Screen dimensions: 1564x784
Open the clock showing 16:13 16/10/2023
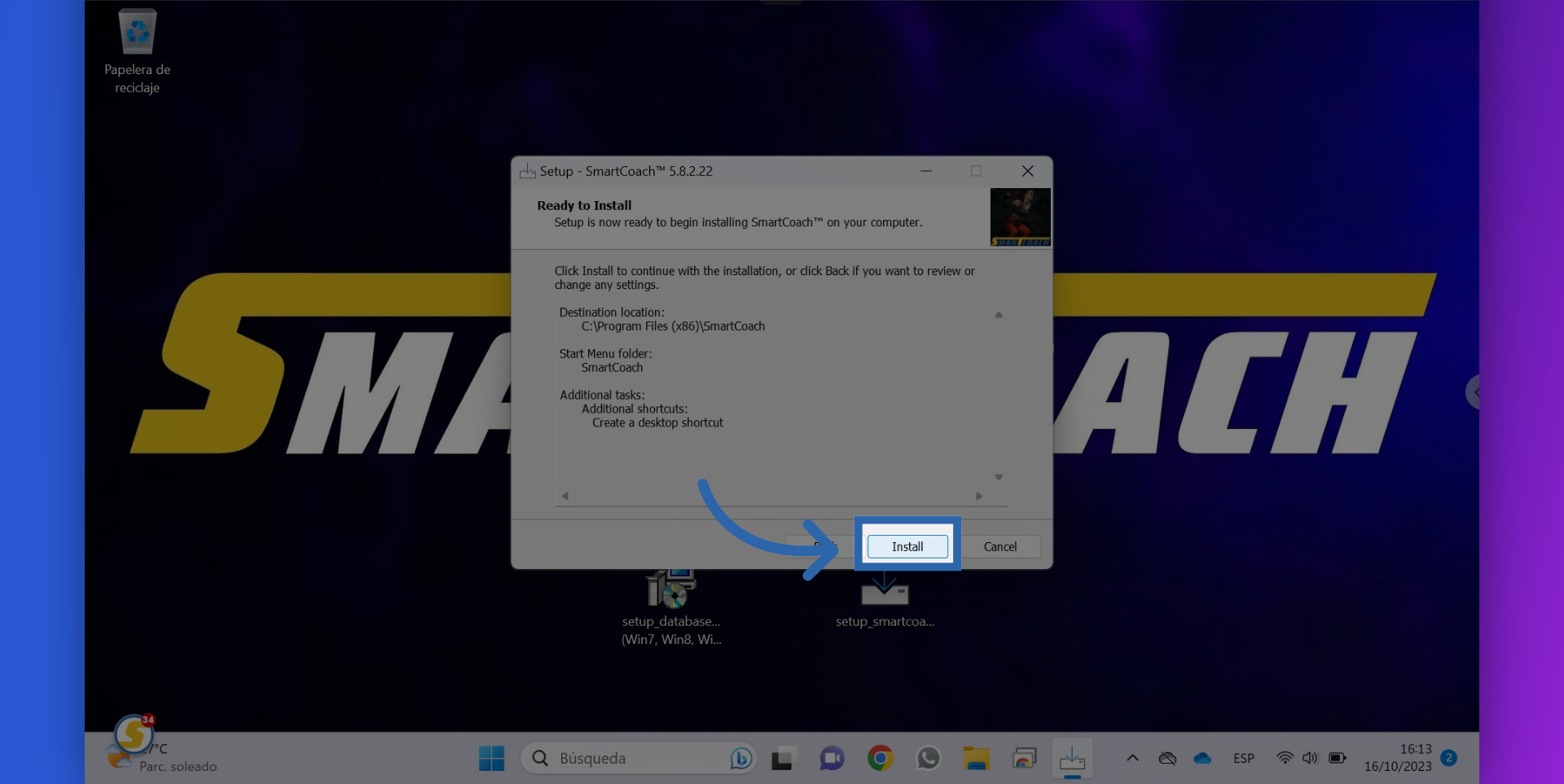(1398, 758)
